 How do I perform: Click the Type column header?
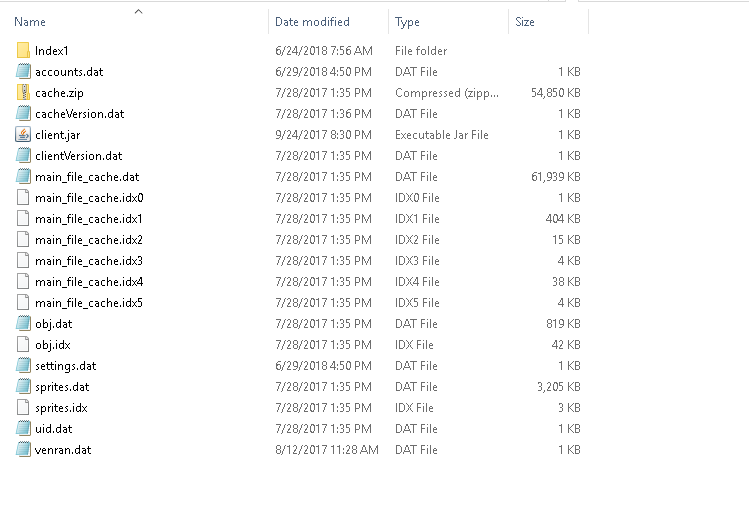coord(407,22)
